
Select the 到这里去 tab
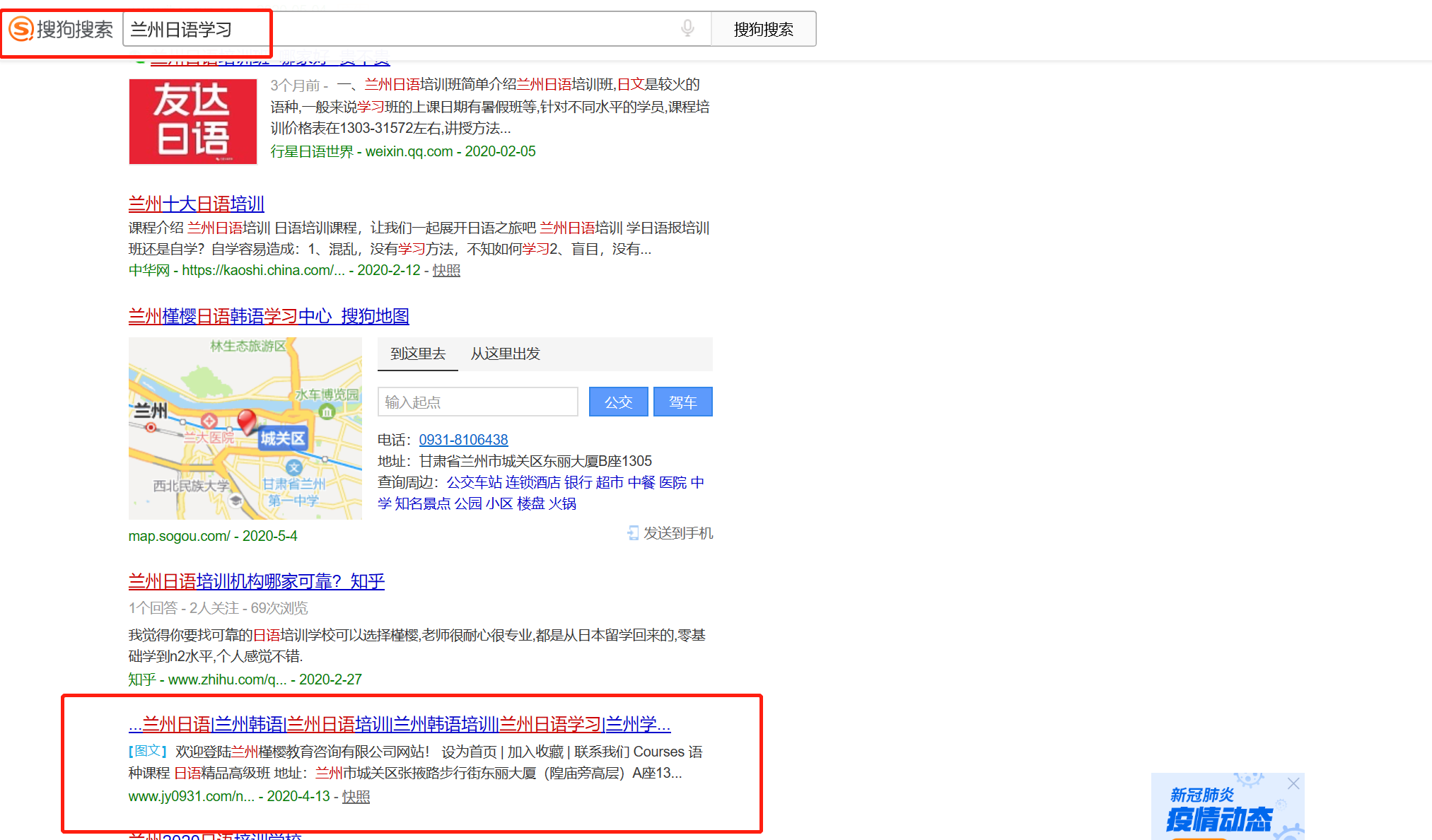(x=418, y=354)
